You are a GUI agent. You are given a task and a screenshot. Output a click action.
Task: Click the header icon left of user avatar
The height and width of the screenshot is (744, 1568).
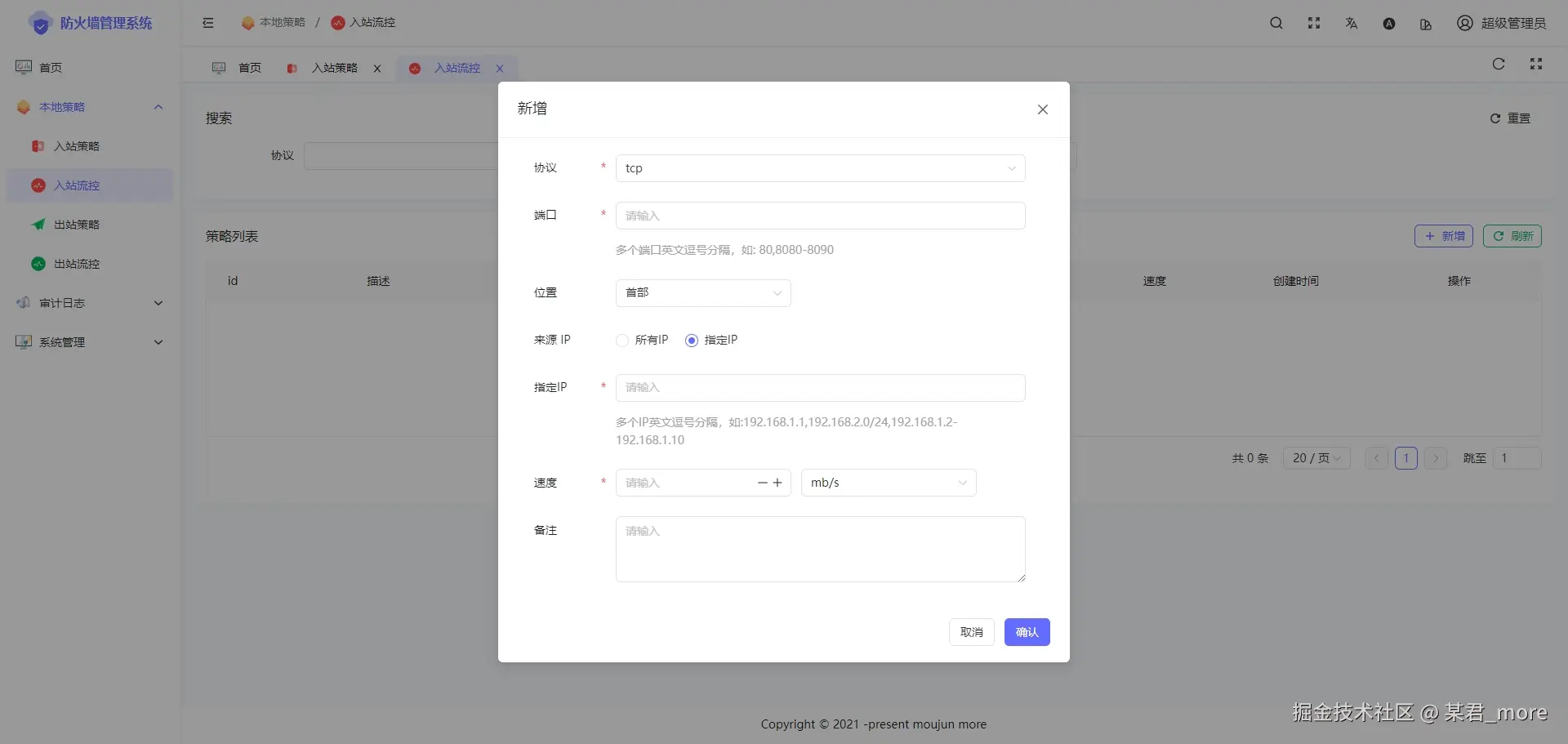(1426, 25)
